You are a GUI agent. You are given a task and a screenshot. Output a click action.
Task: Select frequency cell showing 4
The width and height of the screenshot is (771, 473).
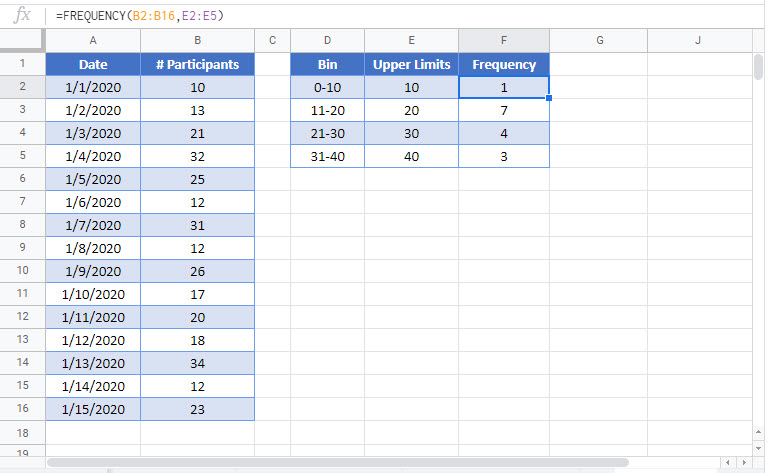pyautogui.click(x=504, y=133)
